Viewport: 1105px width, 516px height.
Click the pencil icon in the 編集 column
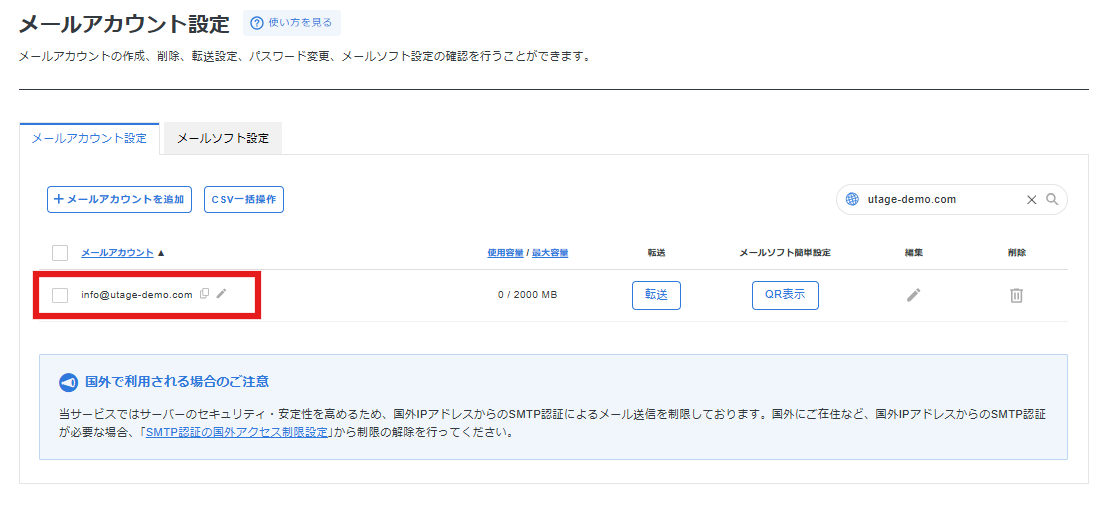(913, 295)
